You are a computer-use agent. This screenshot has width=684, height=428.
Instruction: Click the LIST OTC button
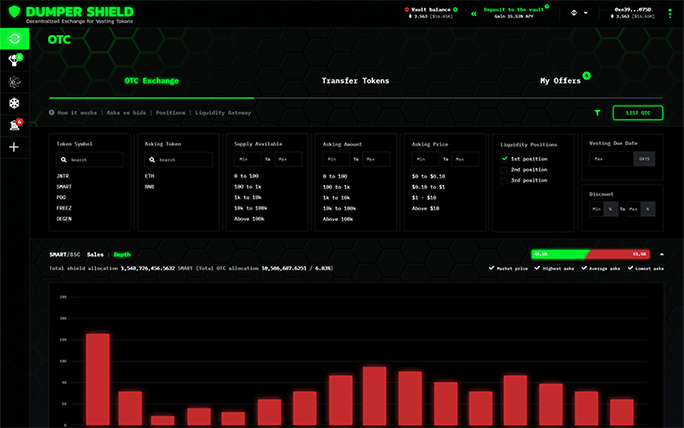[x=638, y=113]
